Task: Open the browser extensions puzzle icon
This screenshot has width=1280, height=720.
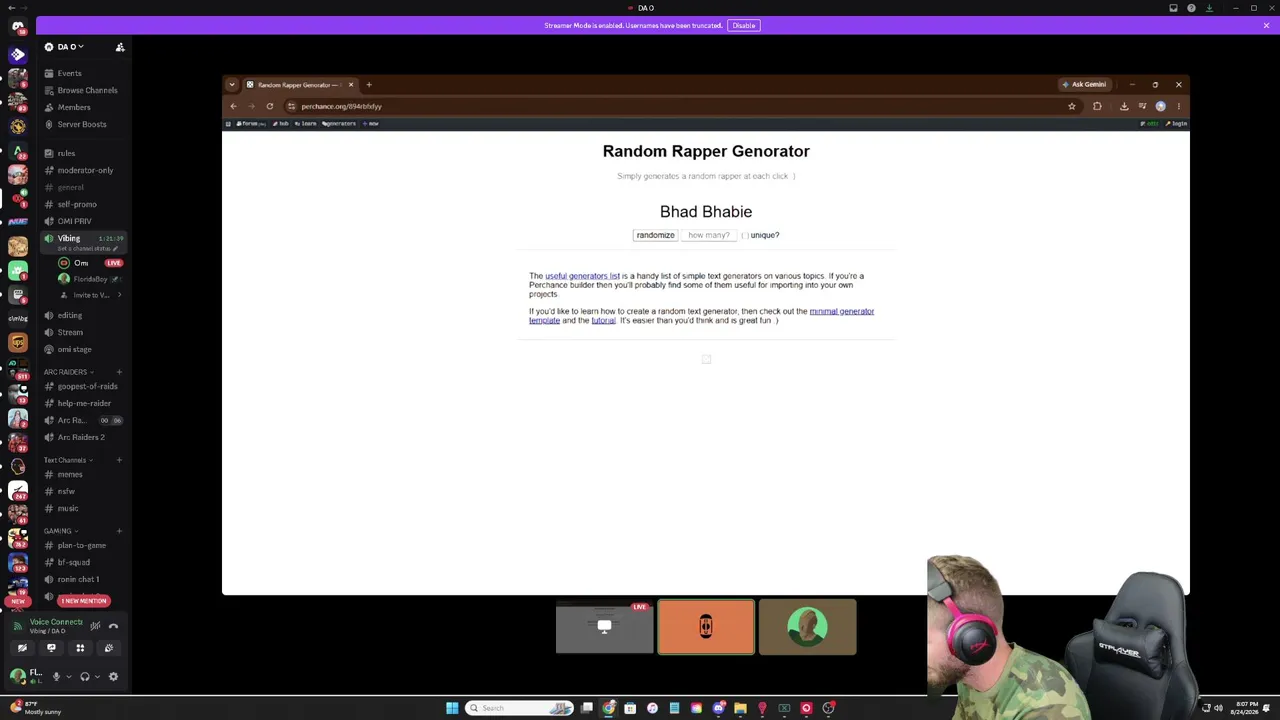Action: tap(1097, 106)
